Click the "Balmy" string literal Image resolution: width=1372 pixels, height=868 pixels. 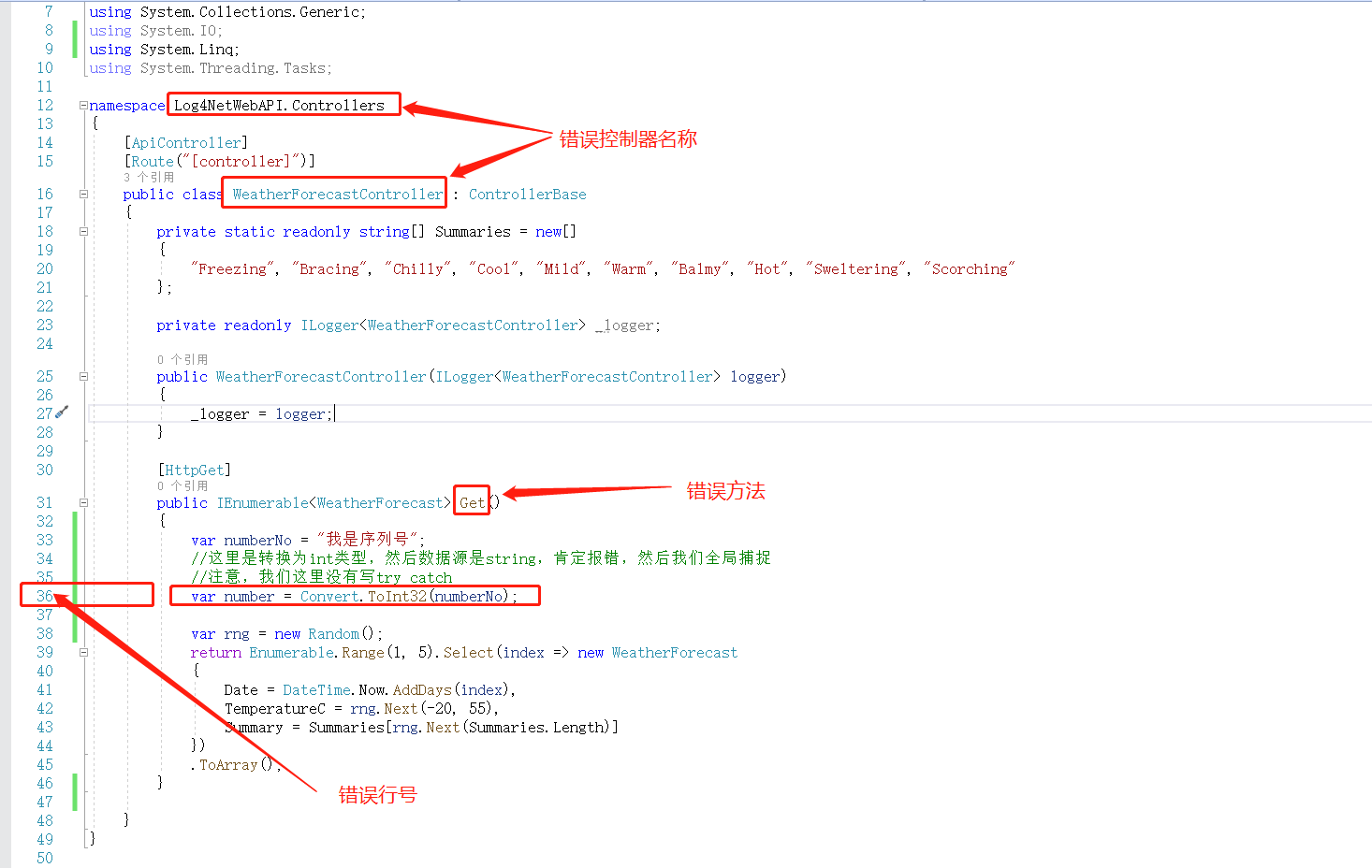[x=700, y=269]
